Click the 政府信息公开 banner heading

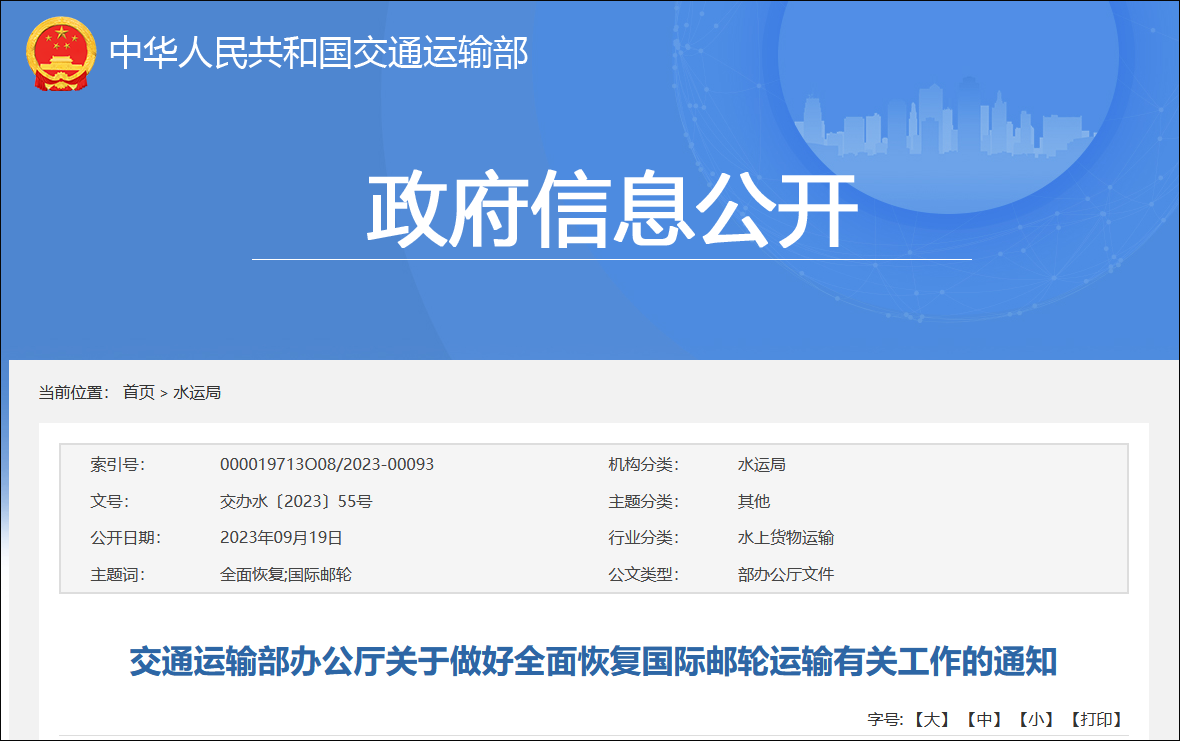612,209
